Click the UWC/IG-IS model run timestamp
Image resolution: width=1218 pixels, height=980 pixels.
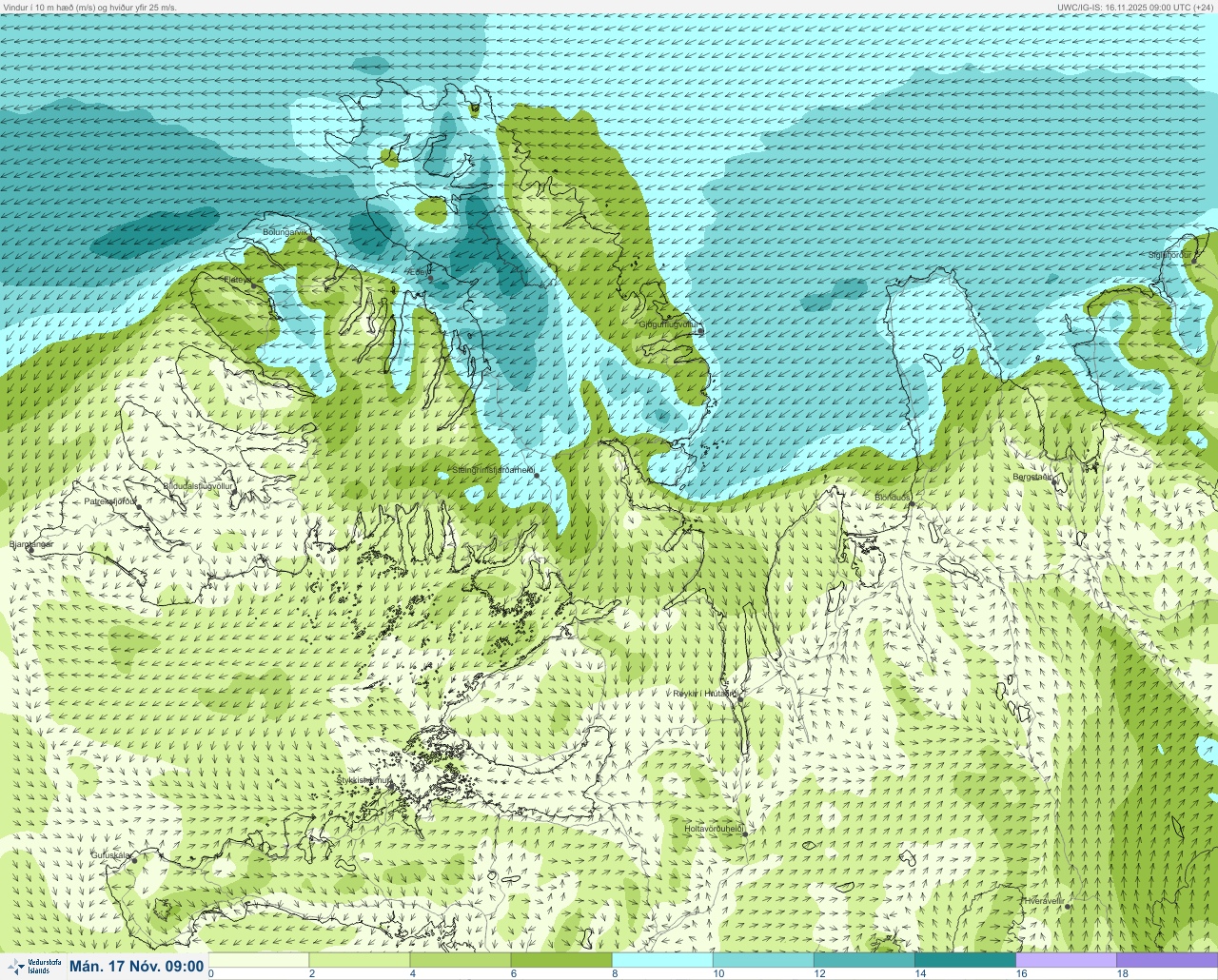(1136, 7)
